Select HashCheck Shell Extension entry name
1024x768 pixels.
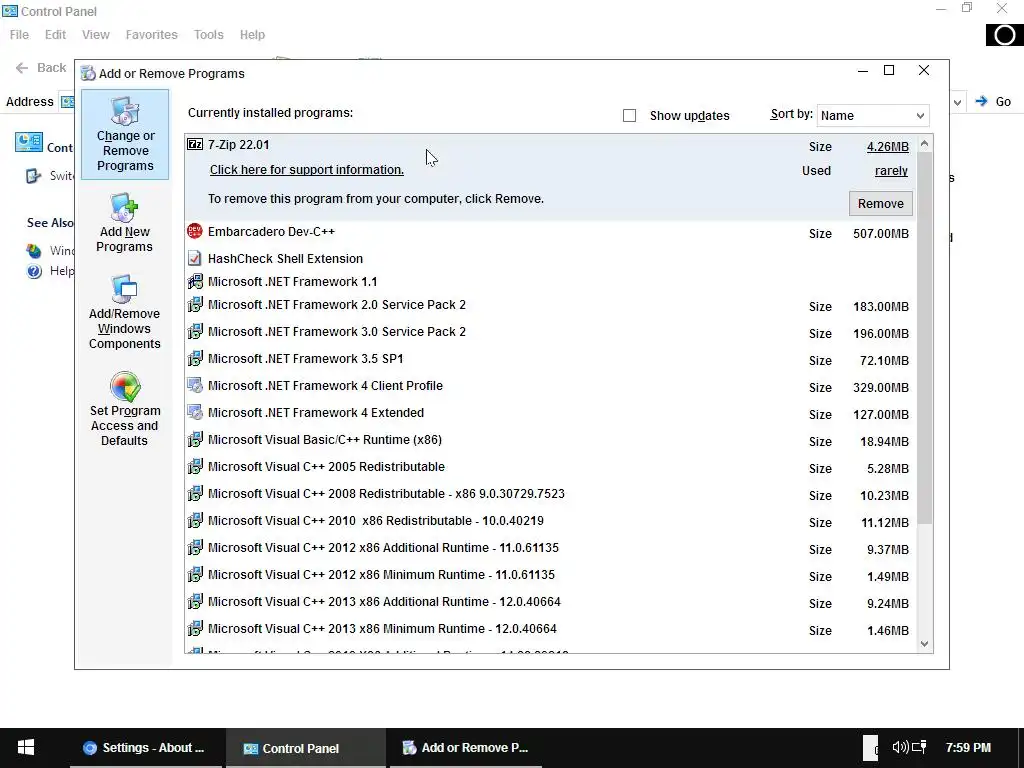[x=285, y=259]
